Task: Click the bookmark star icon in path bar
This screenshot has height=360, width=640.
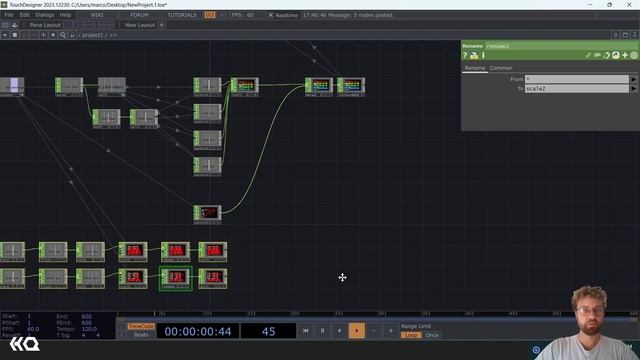Action: click(53, 35)
